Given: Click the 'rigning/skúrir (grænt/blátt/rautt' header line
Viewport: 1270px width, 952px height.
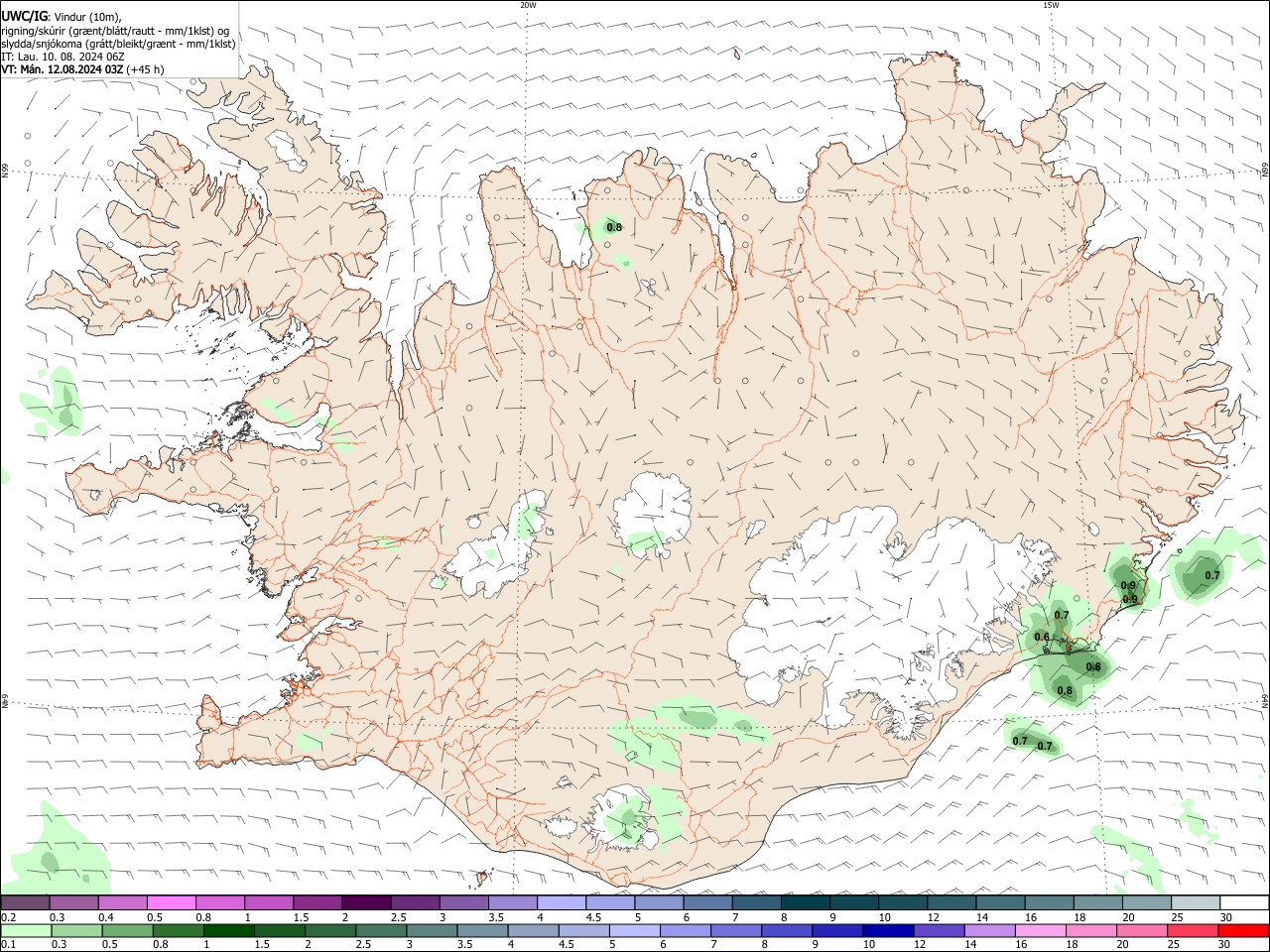Looking at the screenshot, I should coord(117,30).
